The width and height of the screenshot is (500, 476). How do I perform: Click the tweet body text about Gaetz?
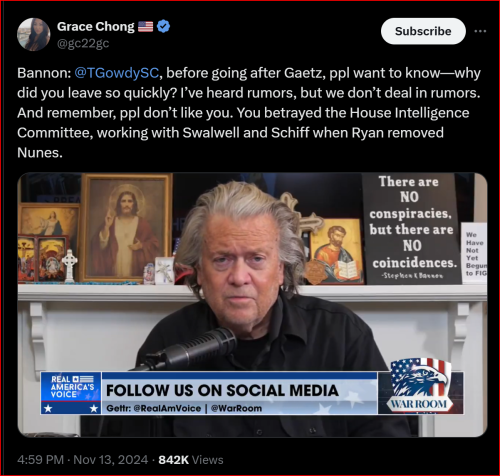coord(249,113)
